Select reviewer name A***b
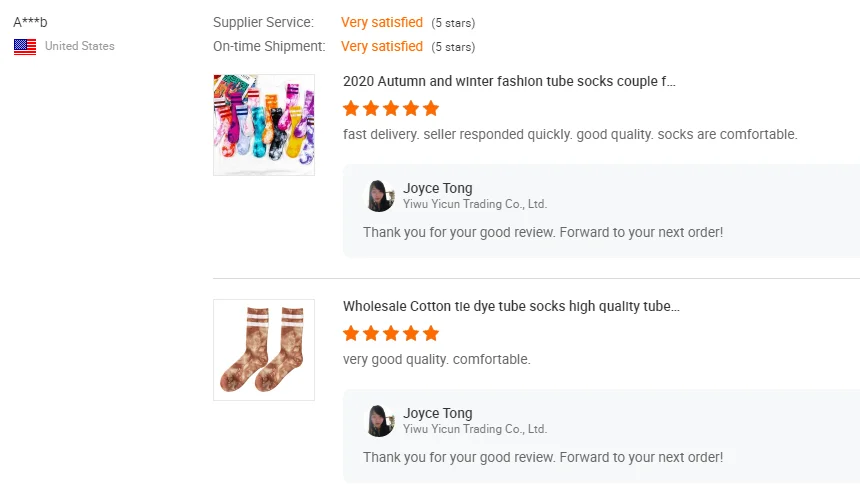Viewport: 860px width, 489px height. (32, 23)
